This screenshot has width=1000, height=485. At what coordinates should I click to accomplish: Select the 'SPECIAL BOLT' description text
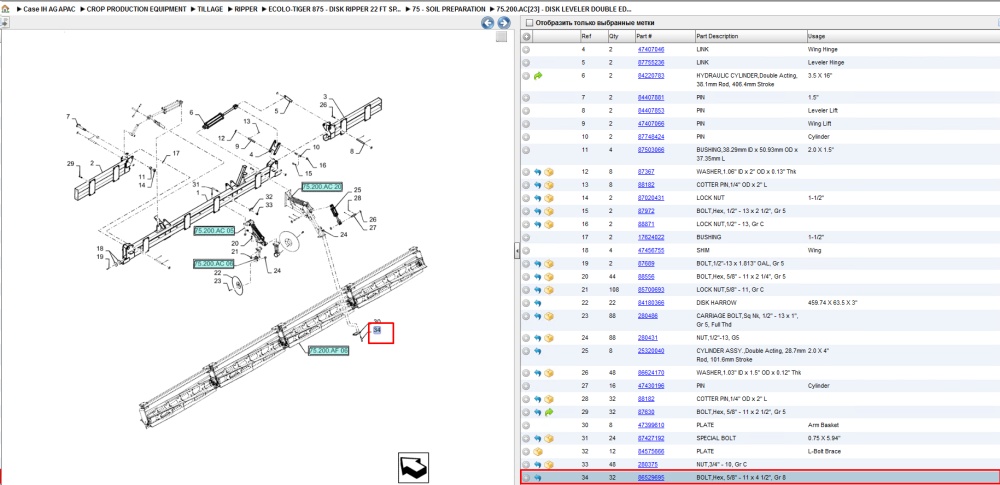pyautogui.click(x=716, y=438)
